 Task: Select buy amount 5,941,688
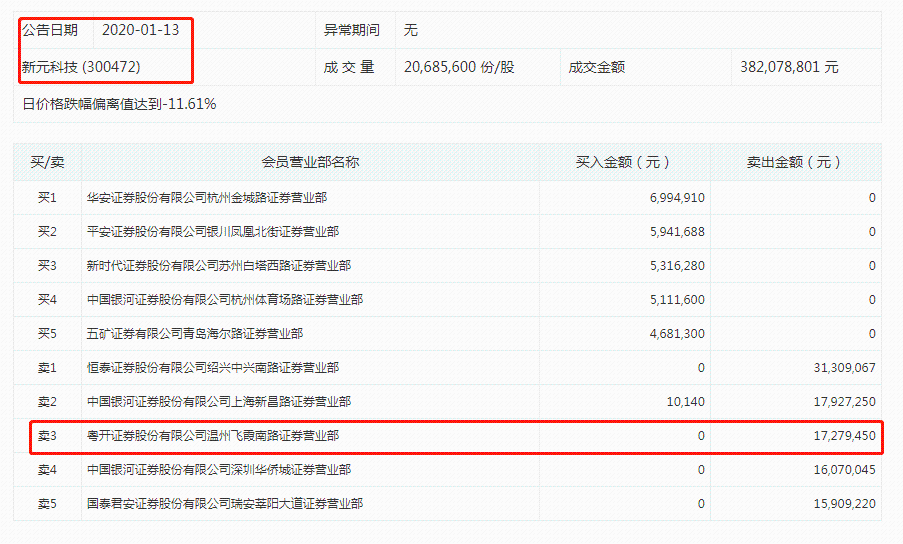677,231
